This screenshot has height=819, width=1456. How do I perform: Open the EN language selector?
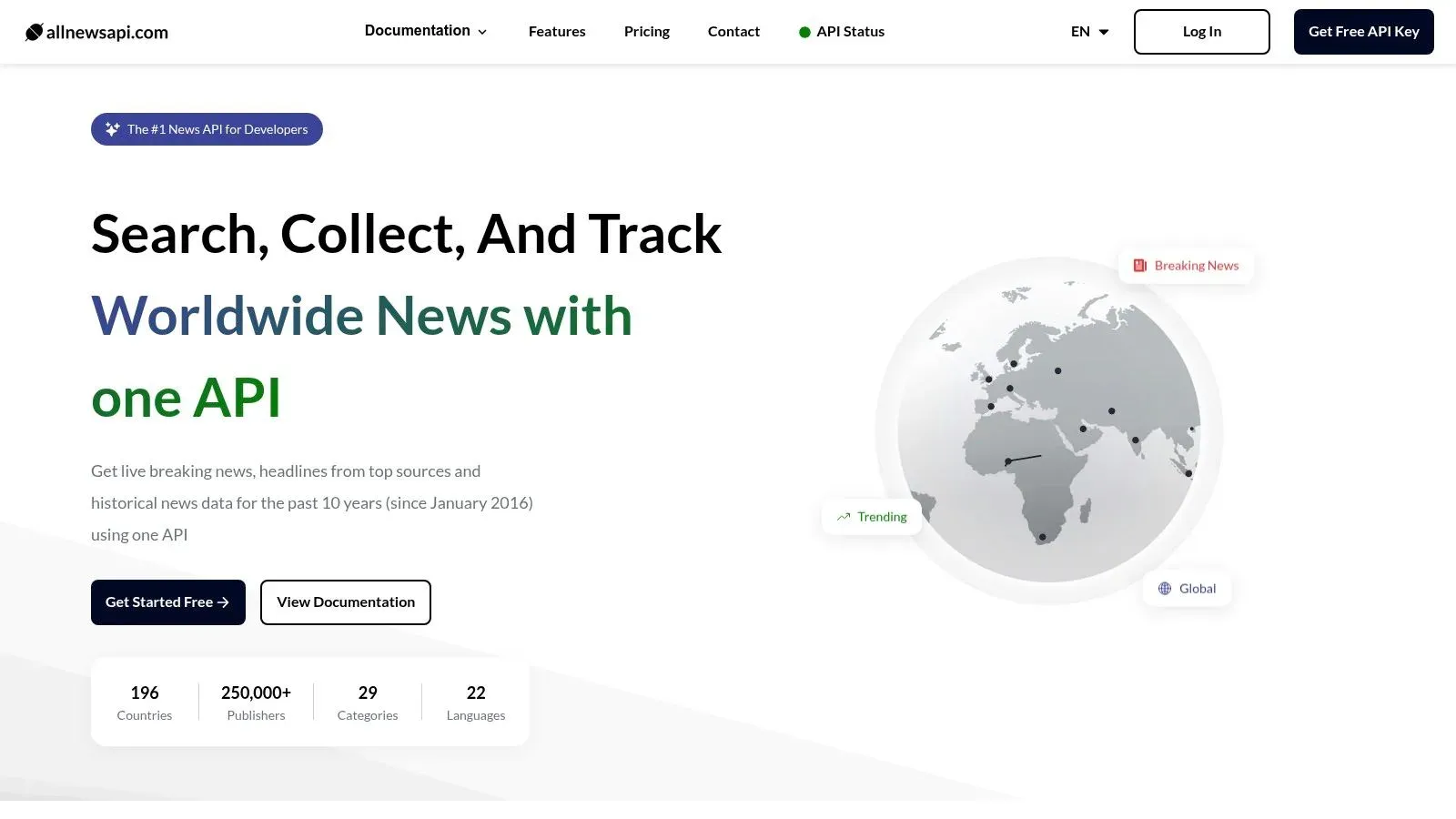(x=1090, y=32)
